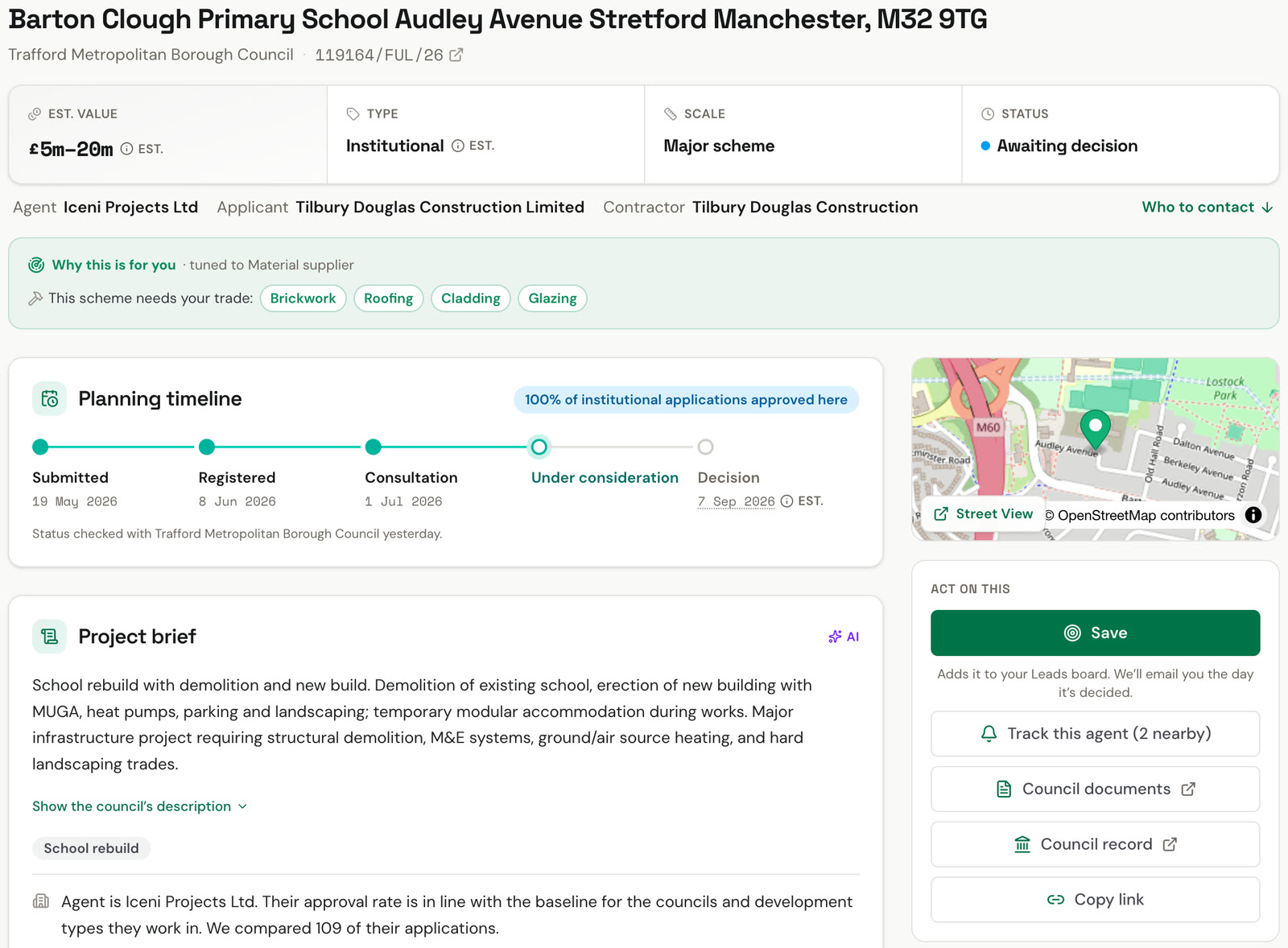Click OpenStreetMap contributors attribution

[x=1140, y=515]
